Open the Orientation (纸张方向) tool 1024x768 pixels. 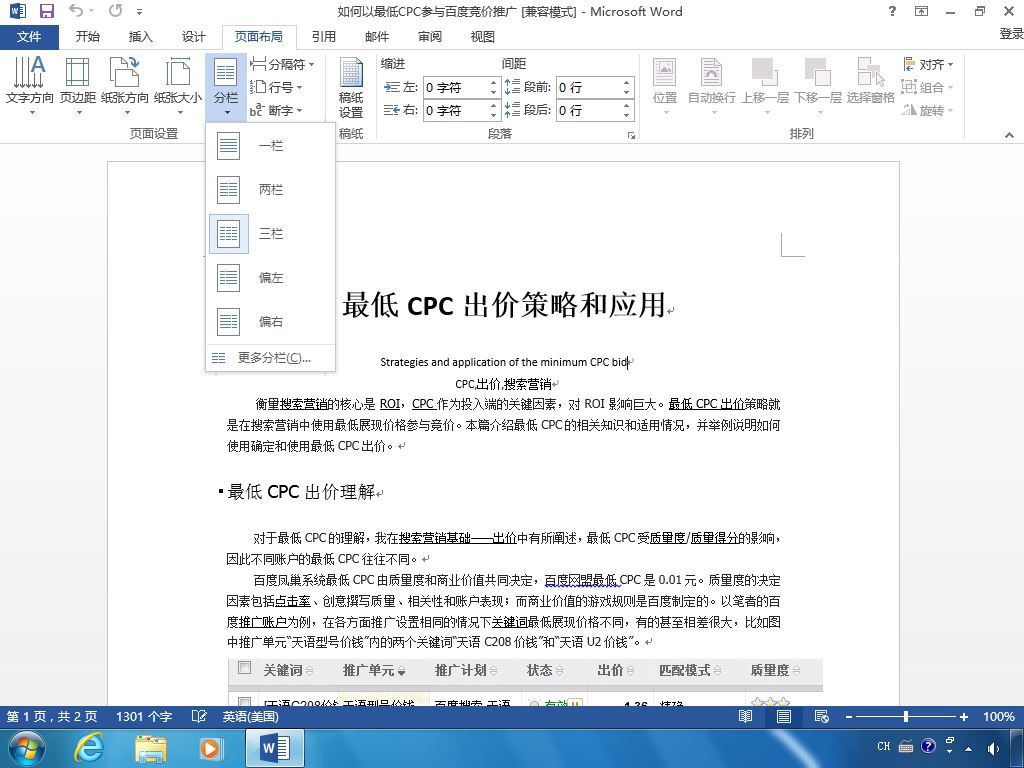pos(125,86)
